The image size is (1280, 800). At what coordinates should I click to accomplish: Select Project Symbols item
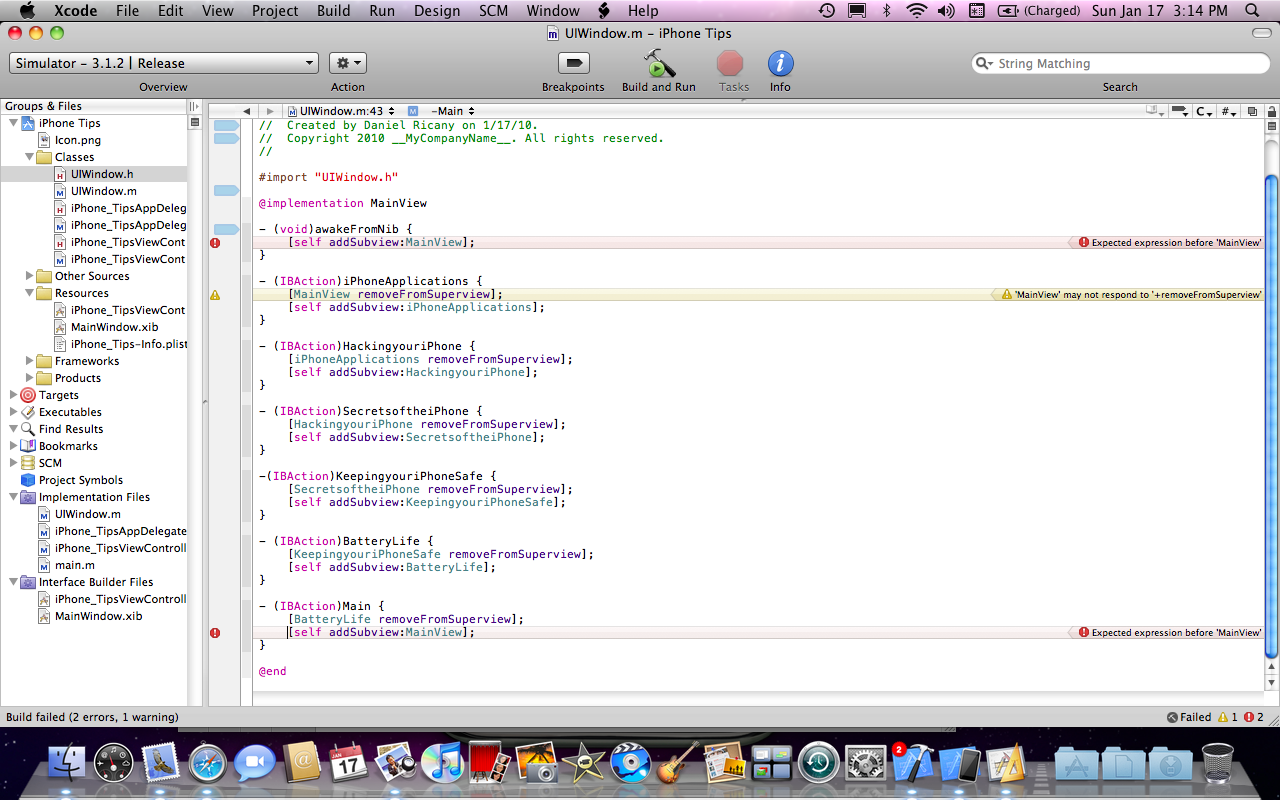(81, 480)
